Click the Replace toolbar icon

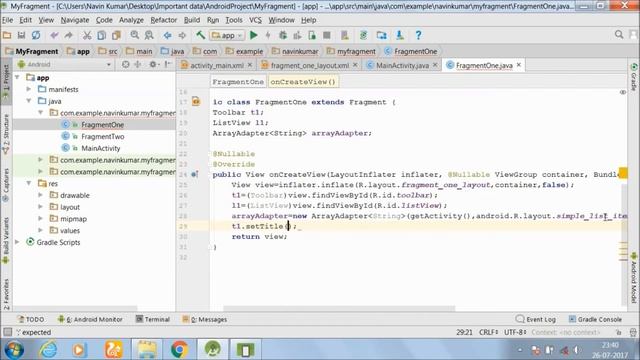(x=149, y=36)
